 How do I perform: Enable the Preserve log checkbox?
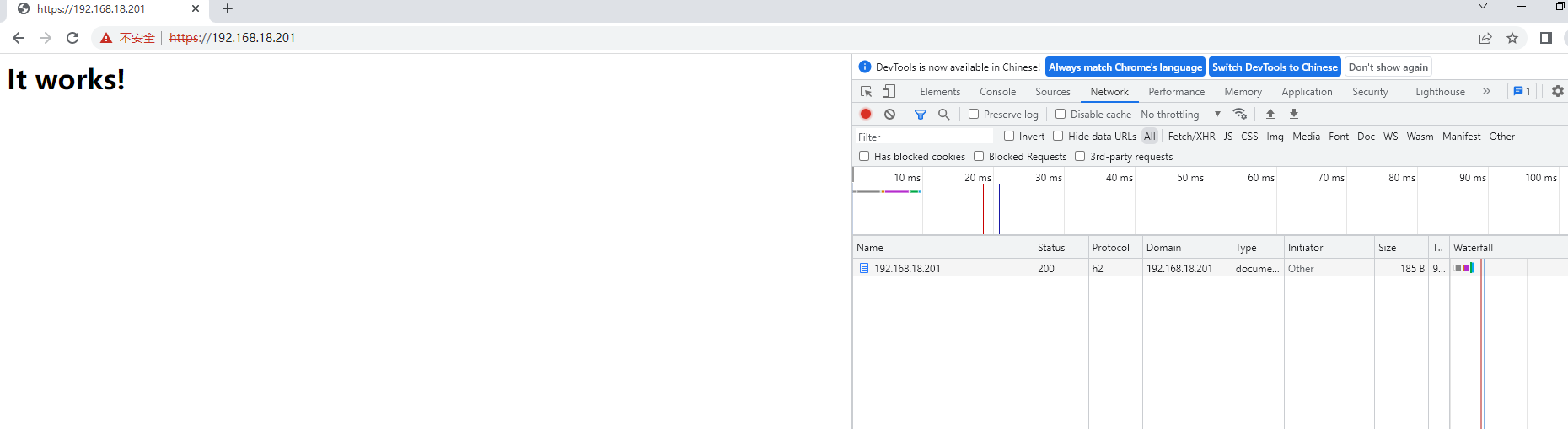[974, 114]
